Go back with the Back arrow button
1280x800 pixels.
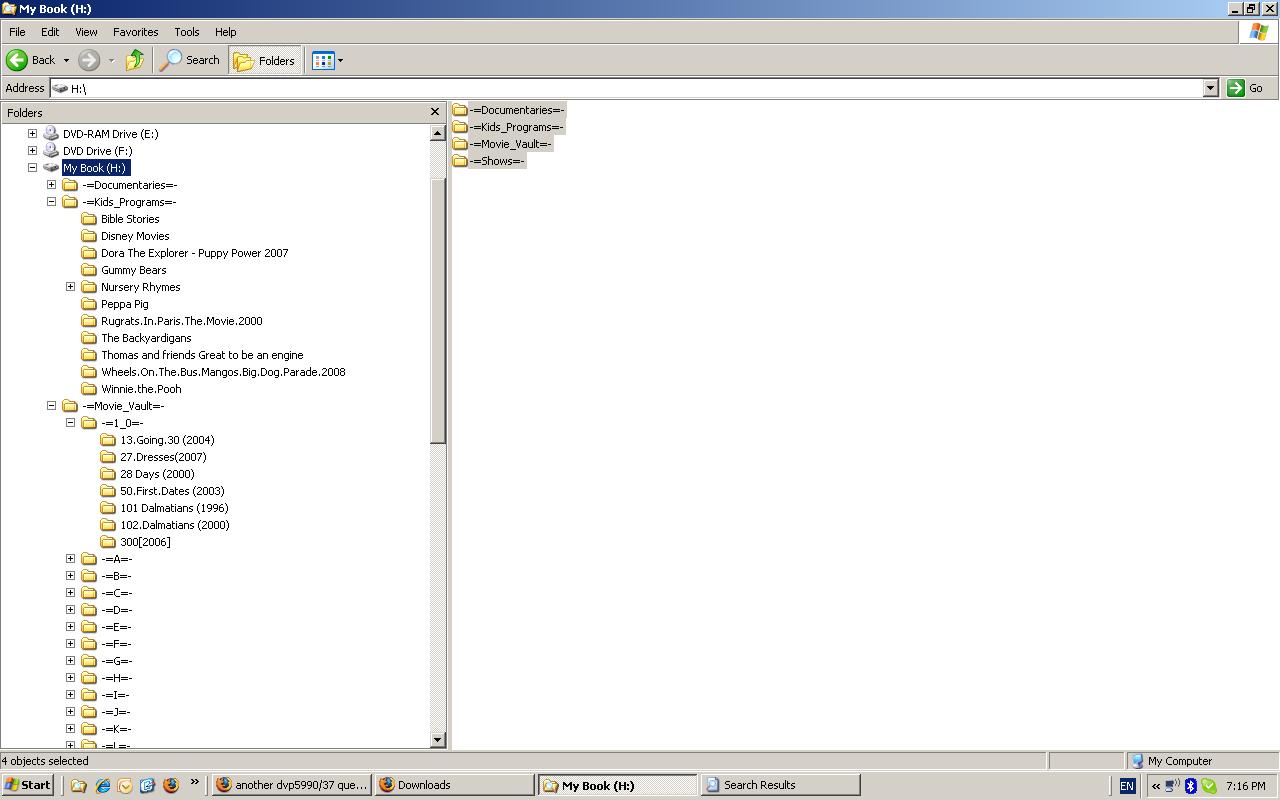click(31, 60)
